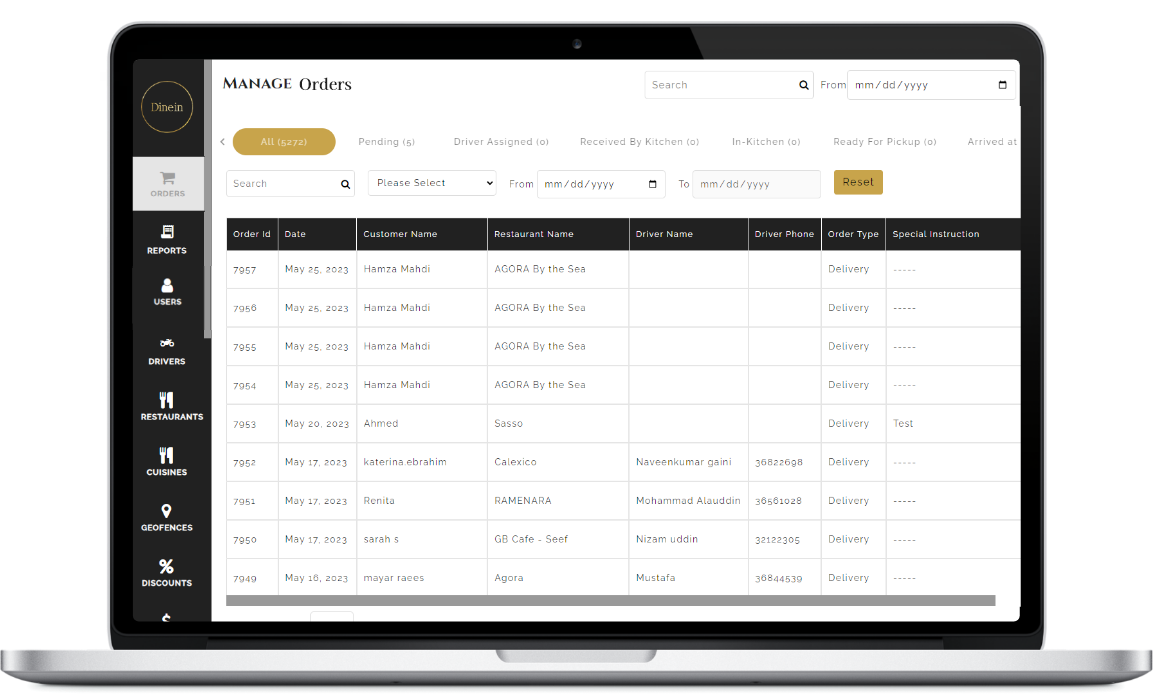Show the In-Kitchen (0) orders tab
Viewport: 1153px width, 694px height.
pos(766,142)
